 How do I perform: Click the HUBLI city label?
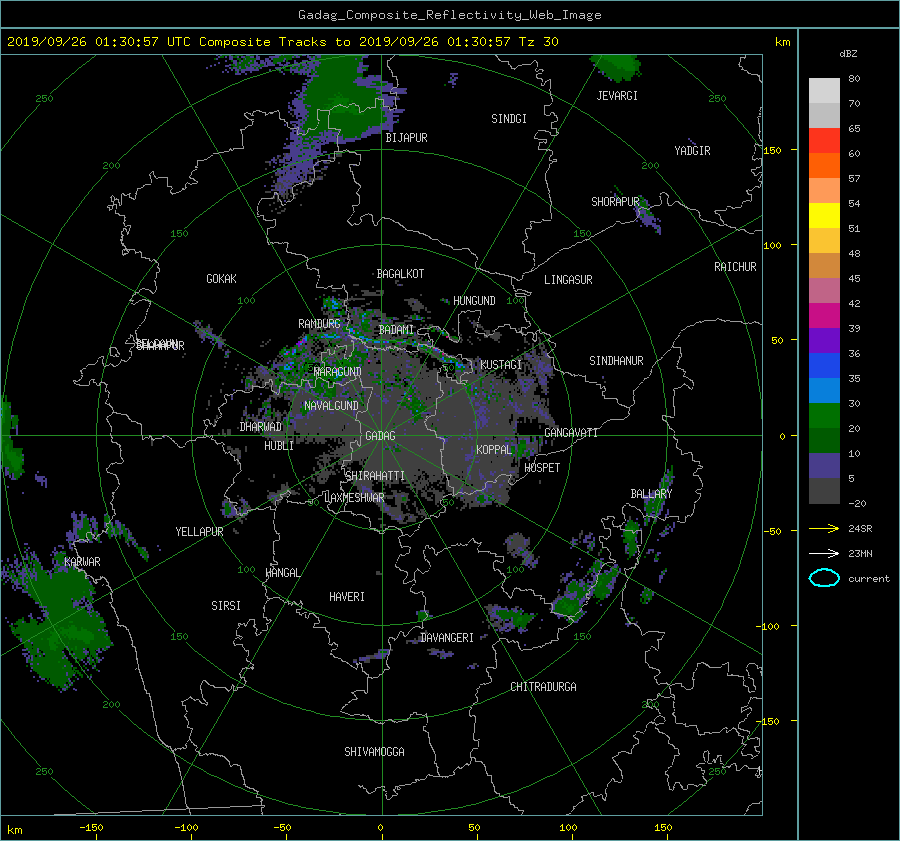278,446
